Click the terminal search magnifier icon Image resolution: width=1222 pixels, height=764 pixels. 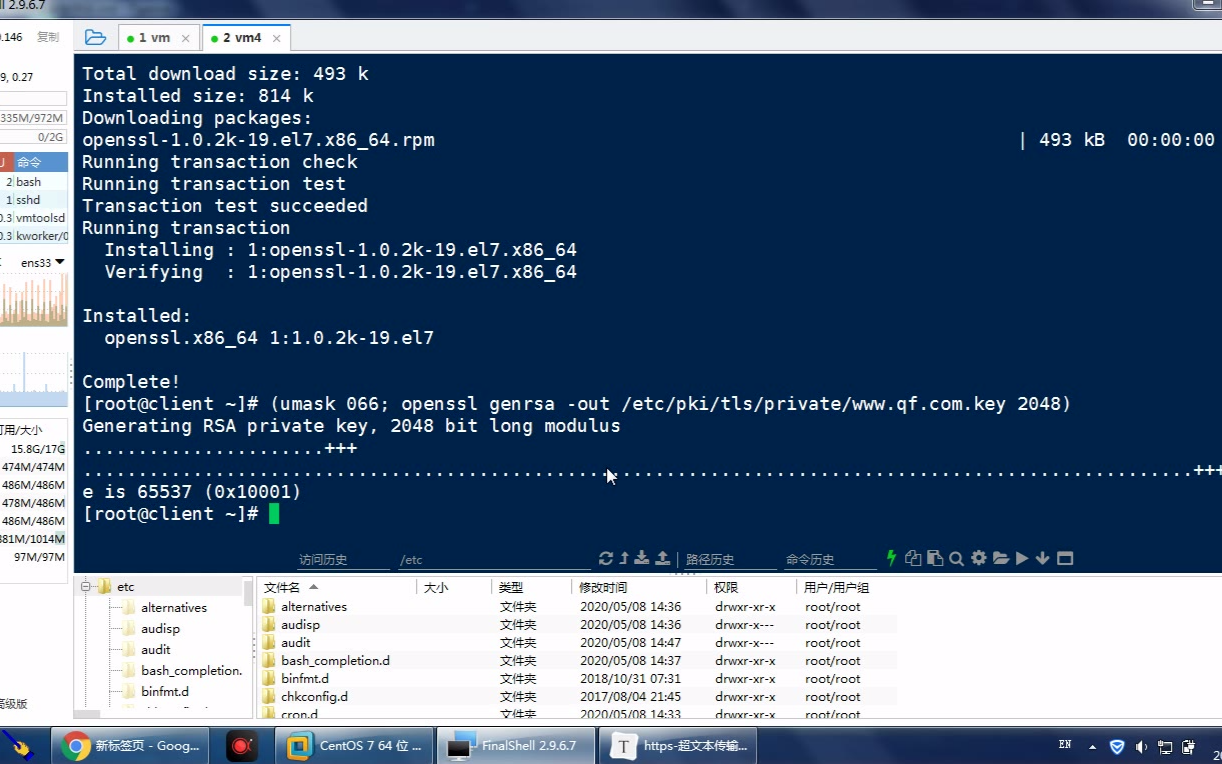(957, 559)
